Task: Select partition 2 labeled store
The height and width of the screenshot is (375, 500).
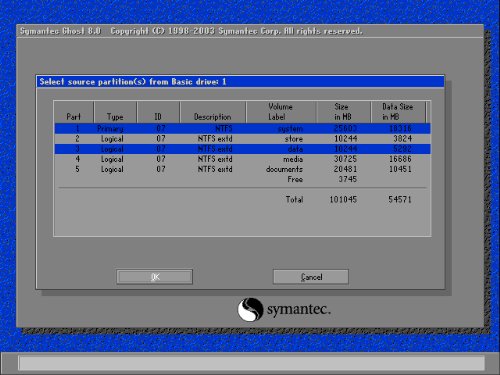Action: (x=243, y=139)
